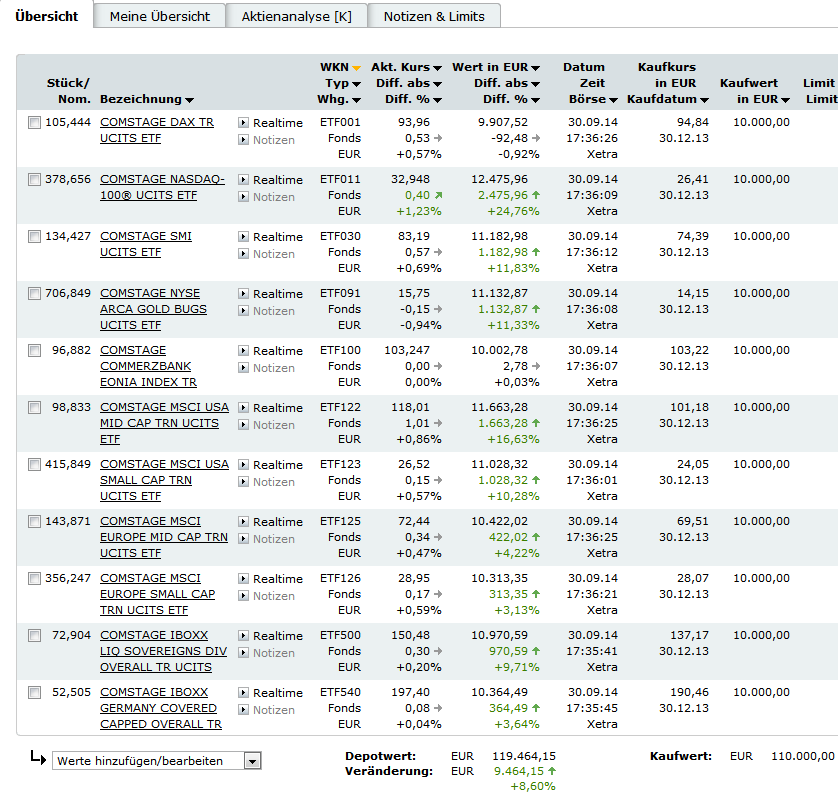838x809 pixels.
Task: Check the MSCI USA SMALL CAP row box
Action: click(34, 465)
